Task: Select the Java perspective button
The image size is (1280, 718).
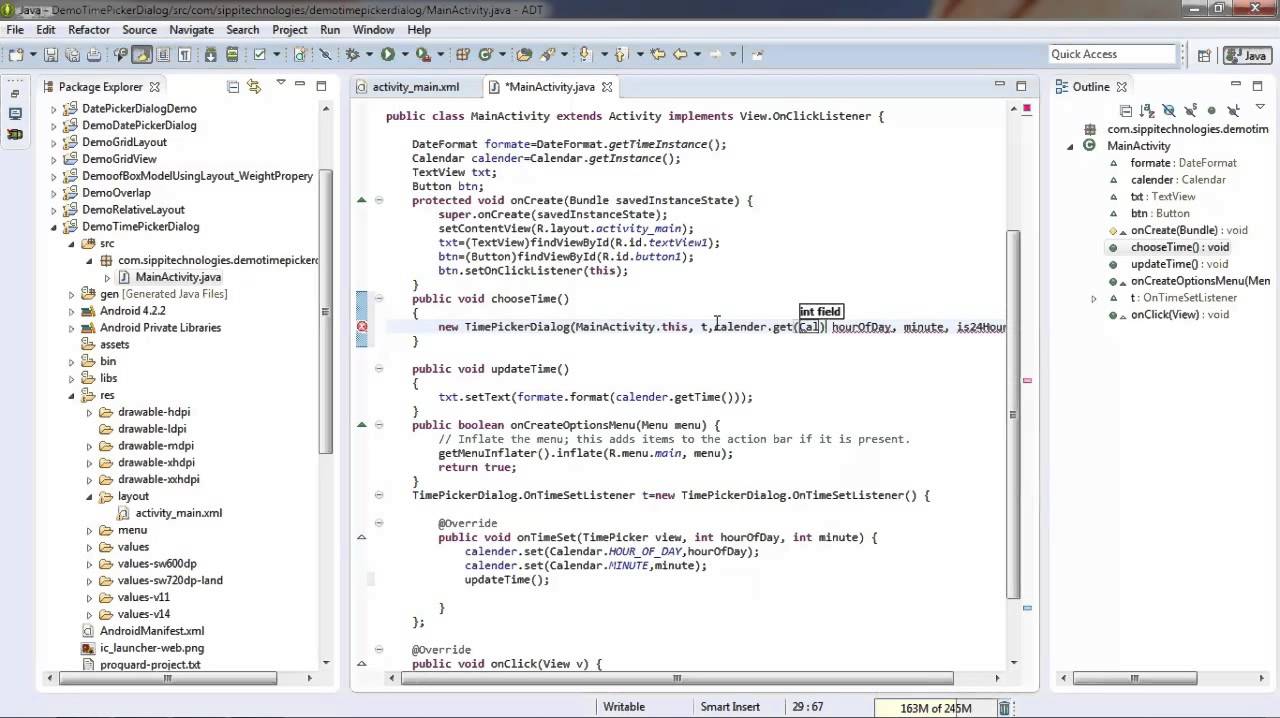Action: click(x=1246, y=56)
